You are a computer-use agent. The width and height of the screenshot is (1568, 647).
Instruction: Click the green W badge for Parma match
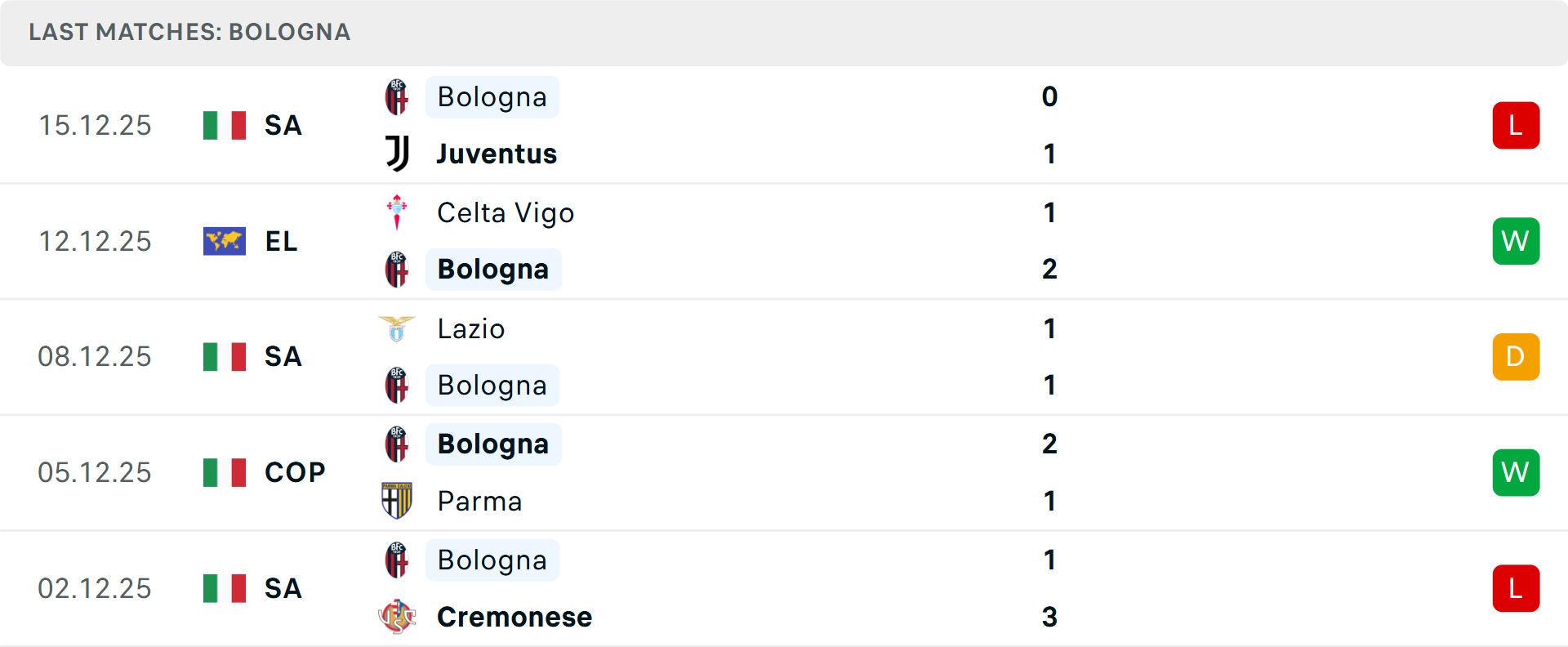tap(1516, 472)
